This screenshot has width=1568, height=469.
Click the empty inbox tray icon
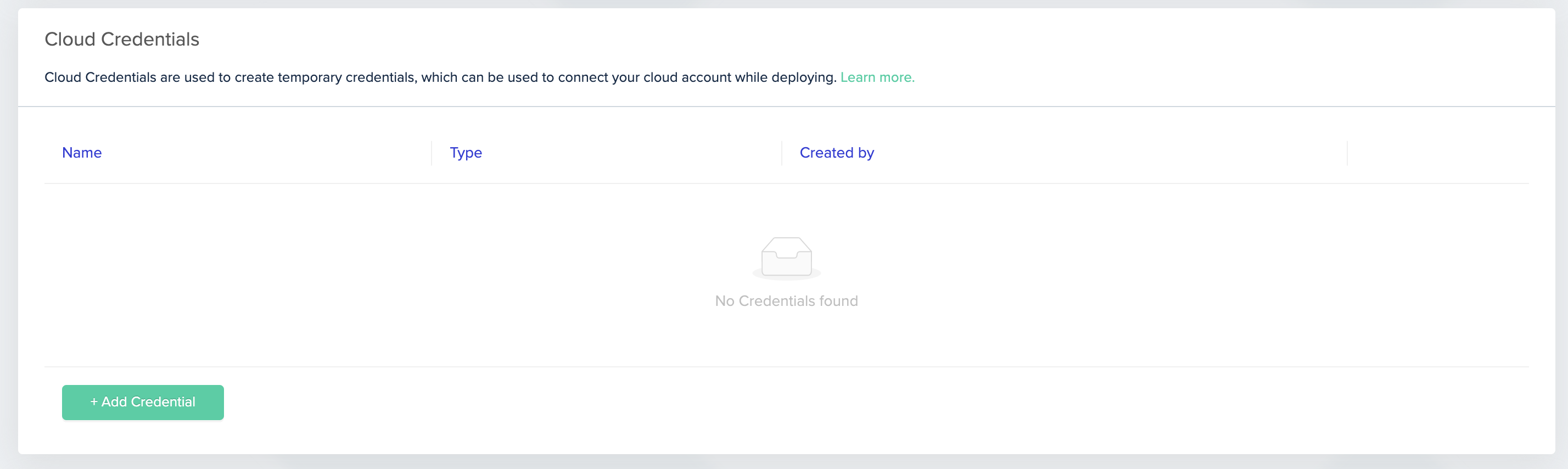coord(786,258)
